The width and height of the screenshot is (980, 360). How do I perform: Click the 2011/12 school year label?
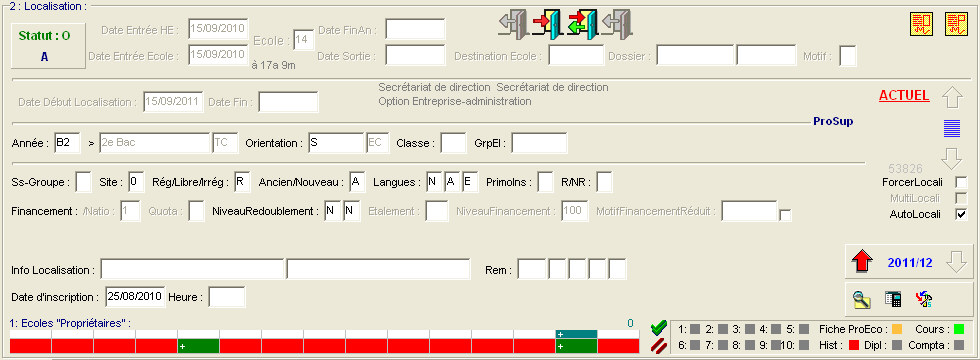910,263
